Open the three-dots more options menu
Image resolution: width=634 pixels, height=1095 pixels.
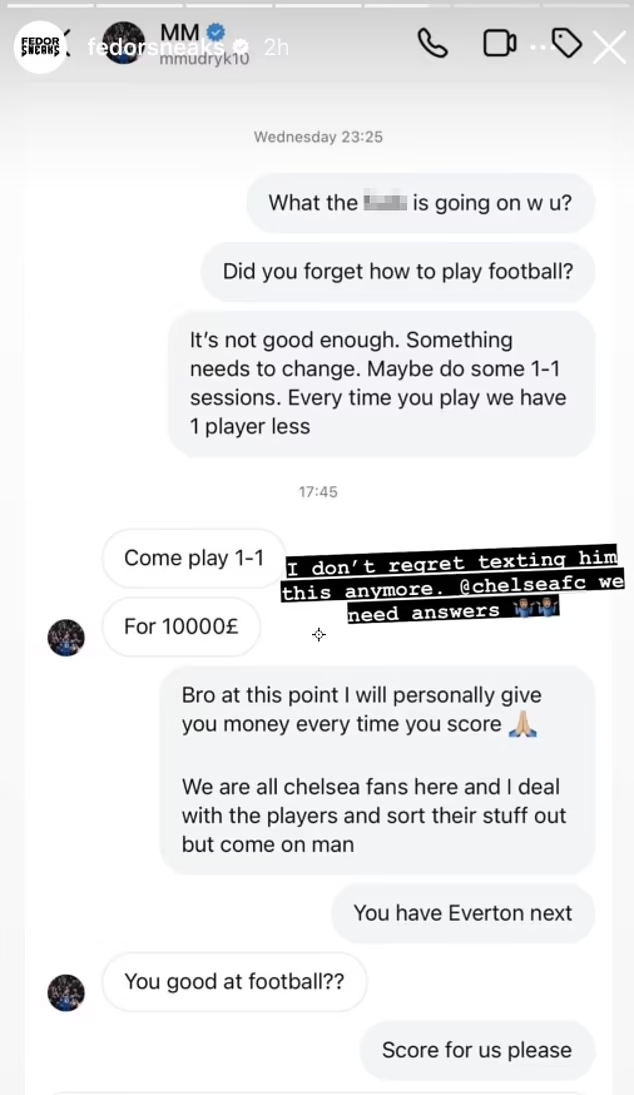(540, 46)
